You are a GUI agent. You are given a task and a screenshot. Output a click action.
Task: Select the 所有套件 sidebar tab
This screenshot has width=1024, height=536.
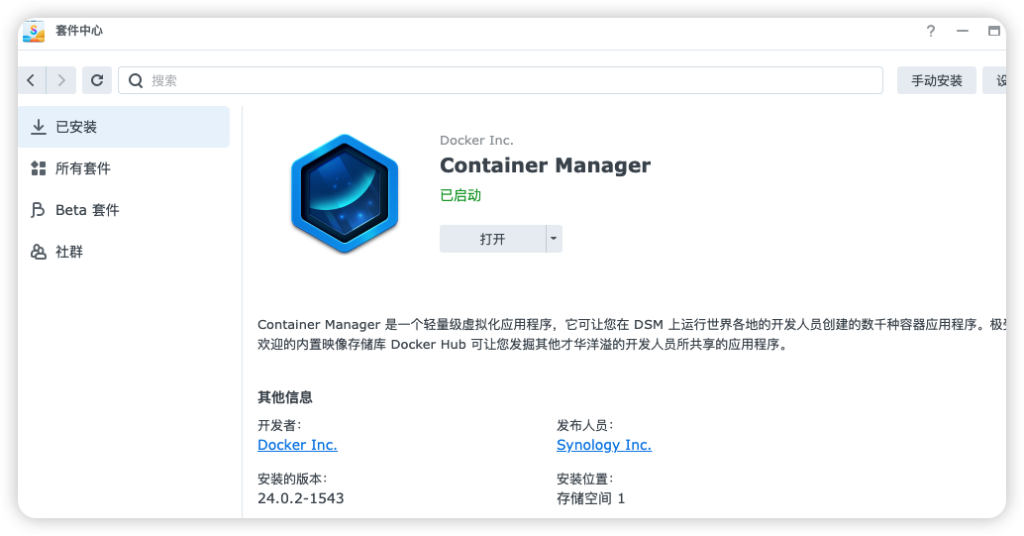point(124,168)
